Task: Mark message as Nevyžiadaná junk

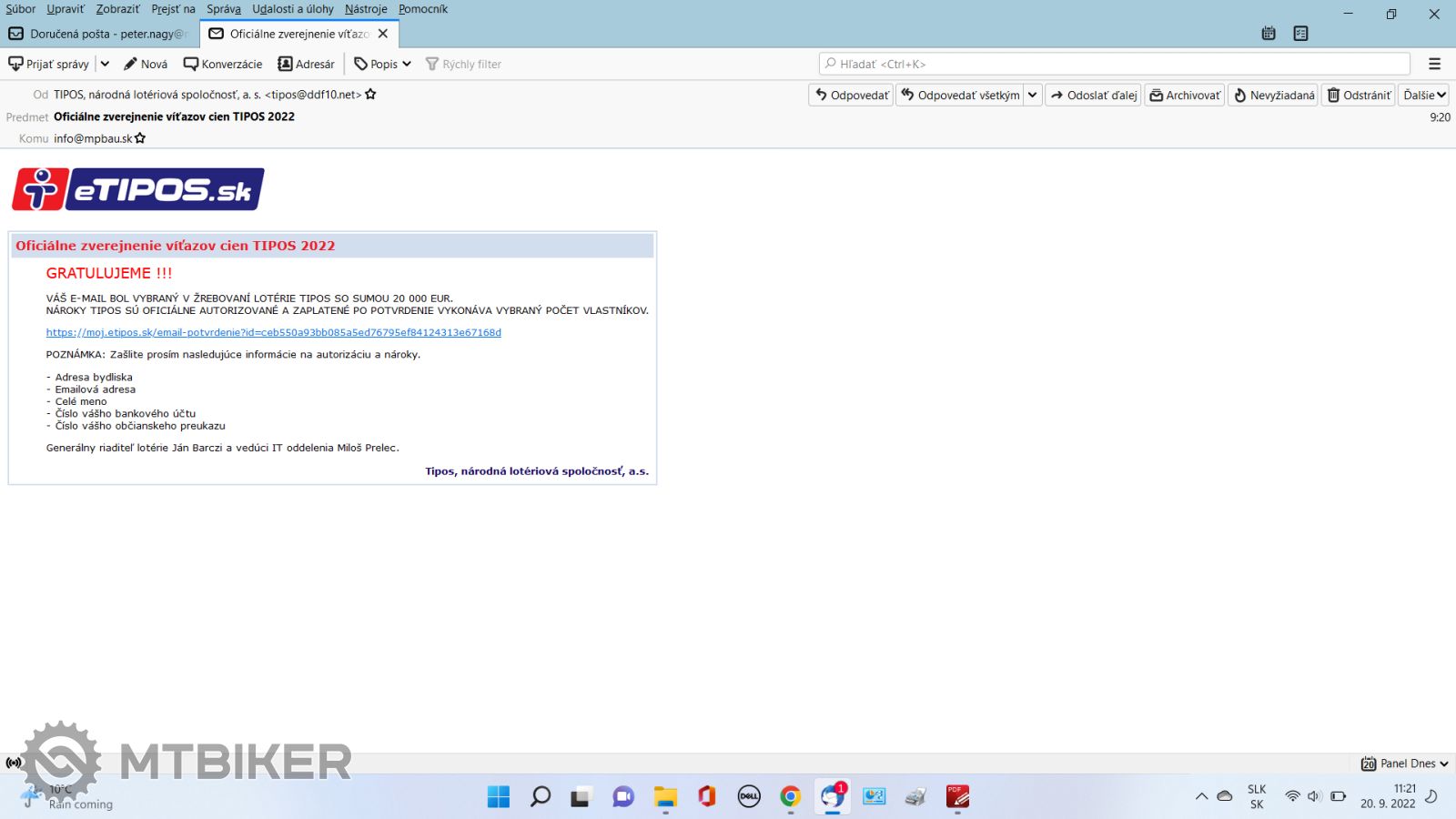Action: click(x=1273, y=95)
